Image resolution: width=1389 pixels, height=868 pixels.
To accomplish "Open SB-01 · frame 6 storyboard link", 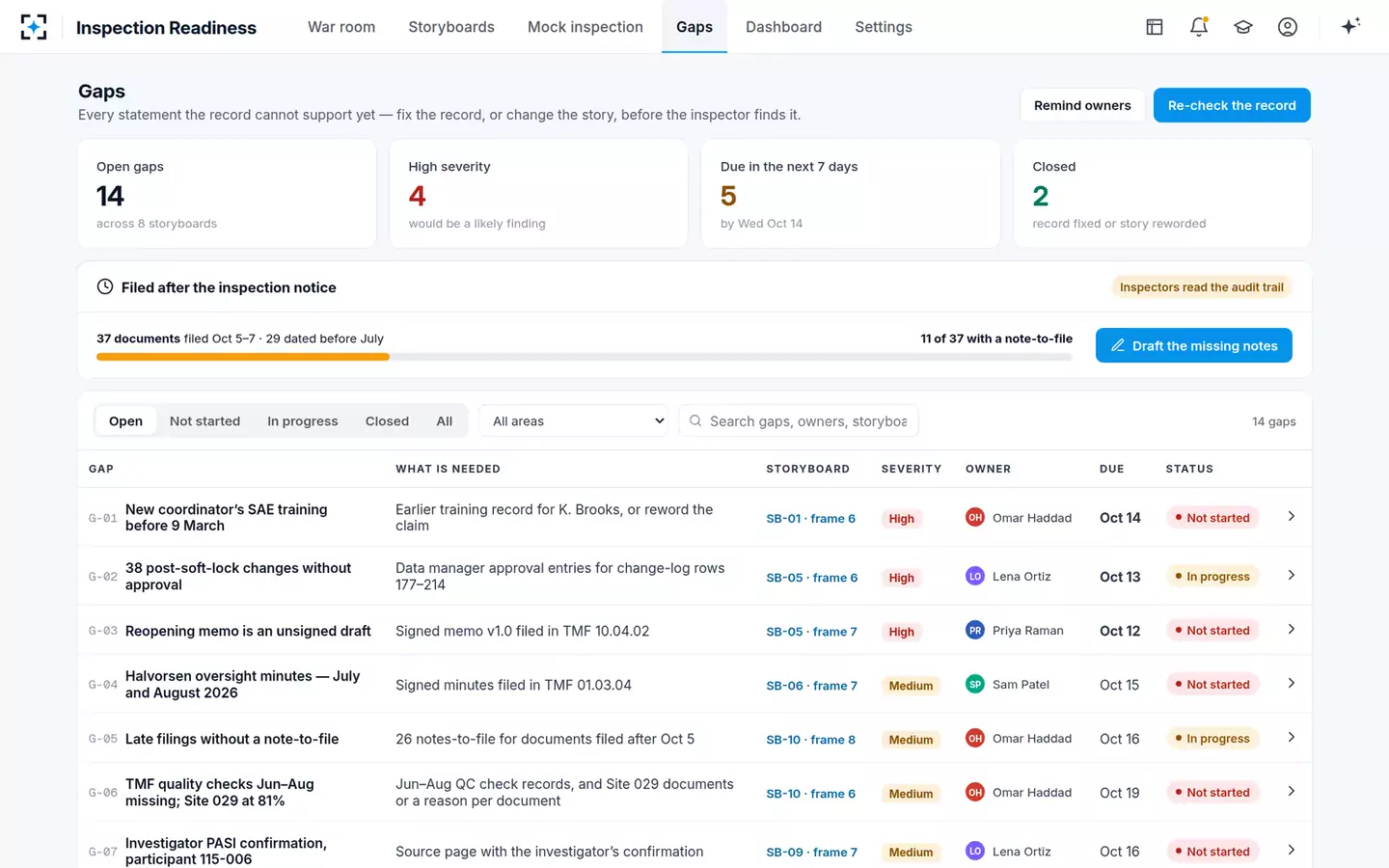I will click(x=811, y=518).
